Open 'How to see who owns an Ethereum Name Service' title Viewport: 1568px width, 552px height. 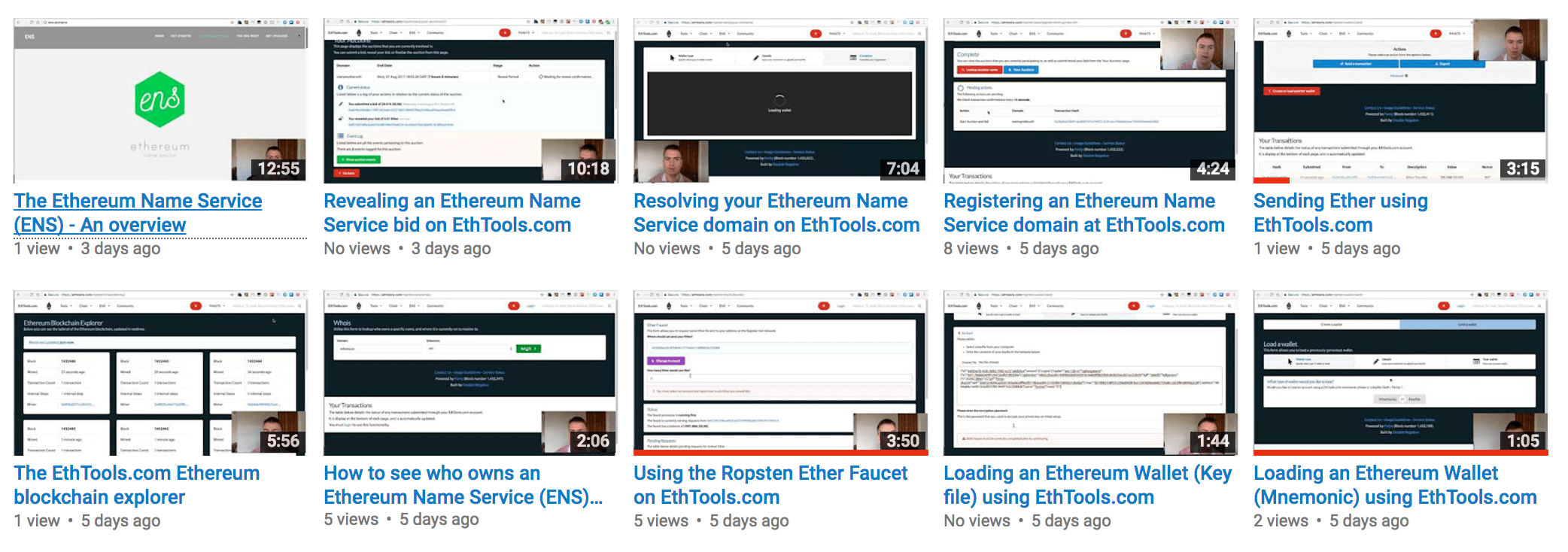[x=463, y=485]
